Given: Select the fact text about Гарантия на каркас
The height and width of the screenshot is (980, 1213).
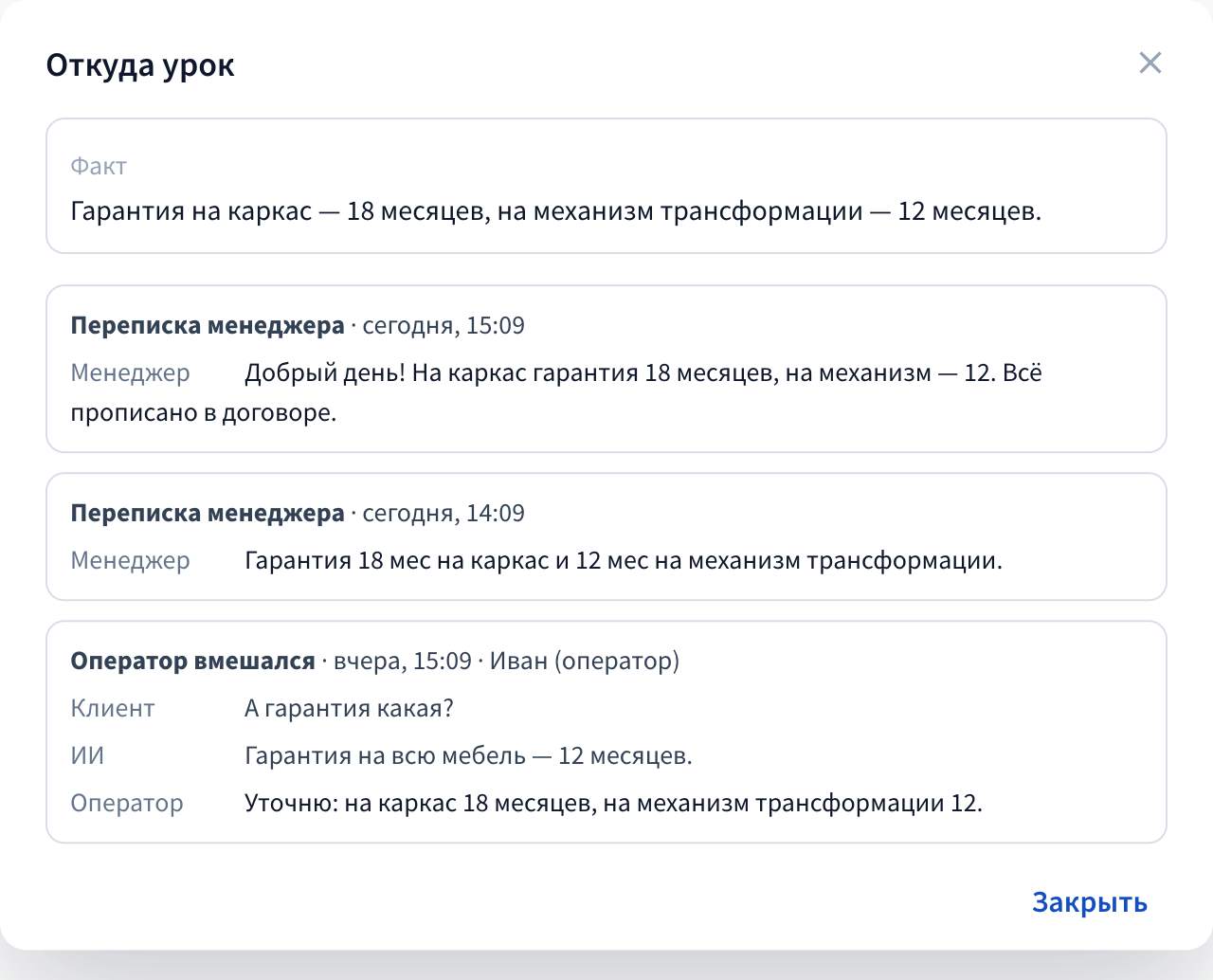Looking at the screenshot, I should pos(556,211).
